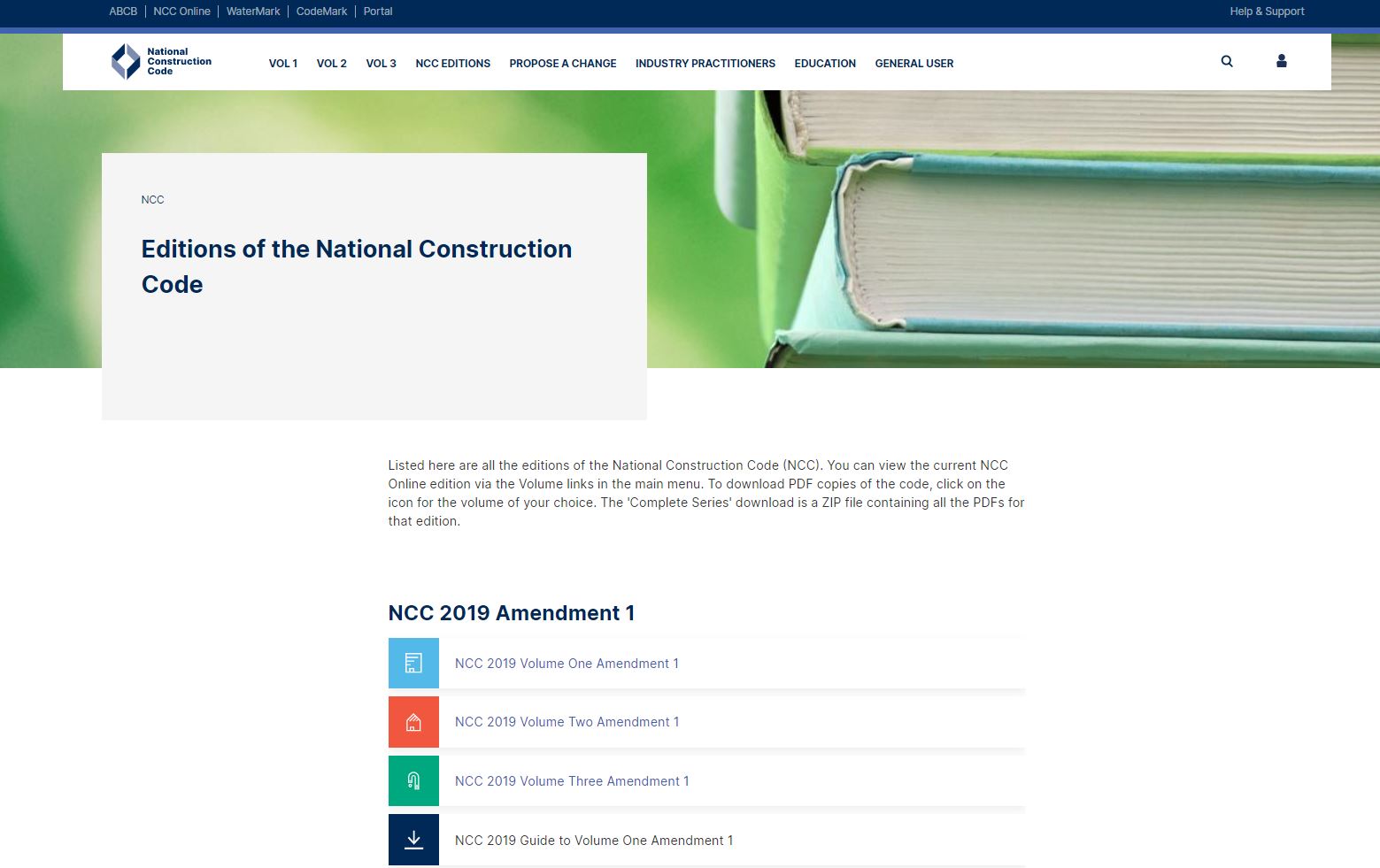The image size is (1380, 868).
Task: Click the National Construction Code logo
Action: [162, 61]
